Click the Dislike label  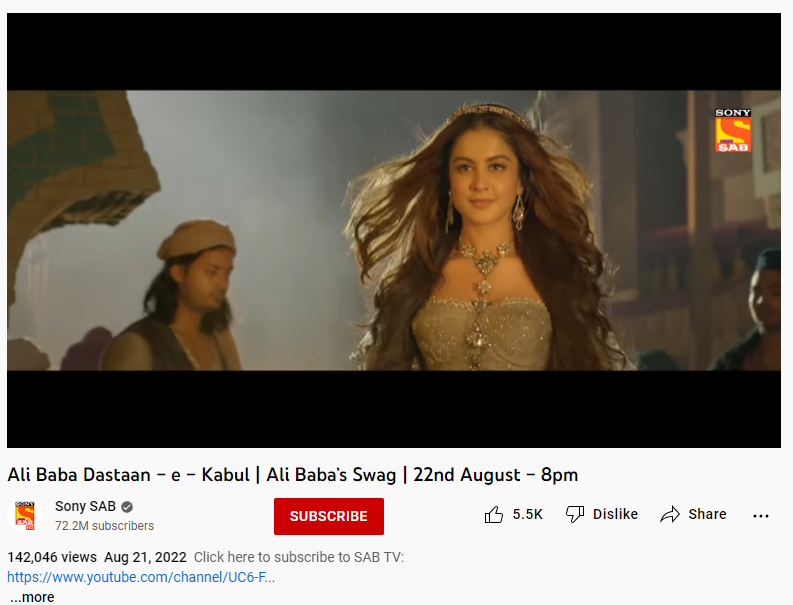[615, 514]
